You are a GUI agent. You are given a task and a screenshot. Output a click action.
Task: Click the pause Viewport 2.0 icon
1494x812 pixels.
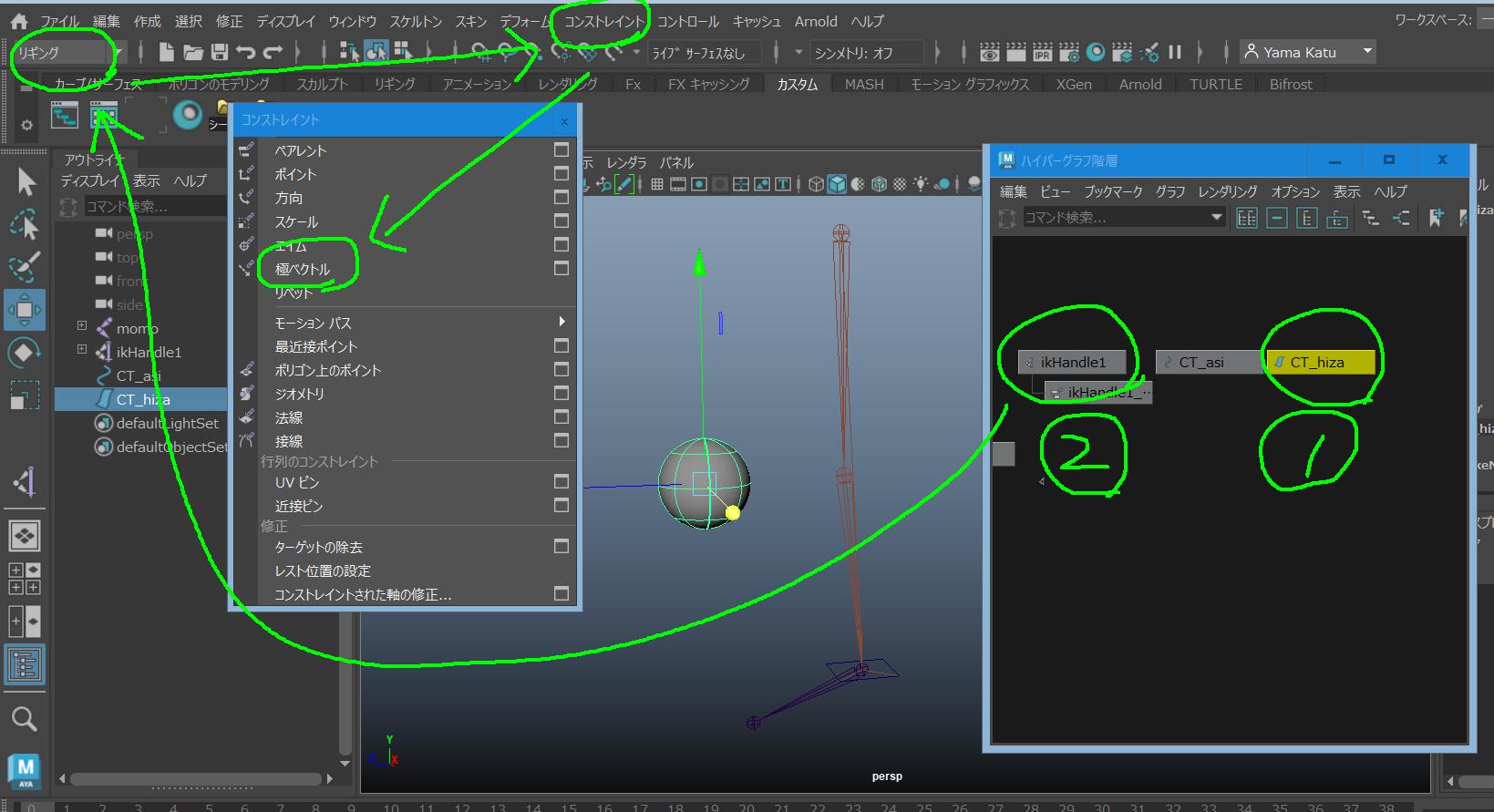(1175, 53)
